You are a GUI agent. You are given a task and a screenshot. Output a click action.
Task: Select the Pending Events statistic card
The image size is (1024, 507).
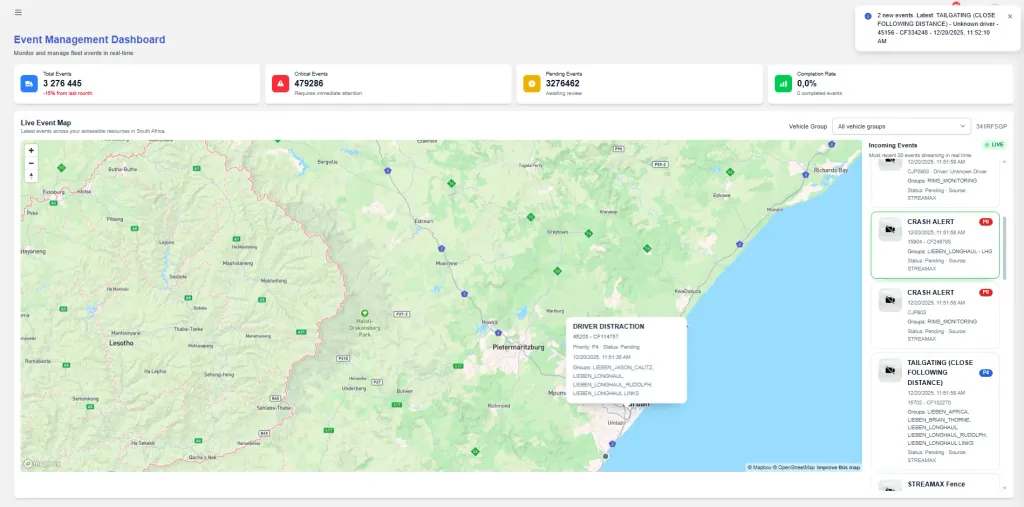click(639, 84)
